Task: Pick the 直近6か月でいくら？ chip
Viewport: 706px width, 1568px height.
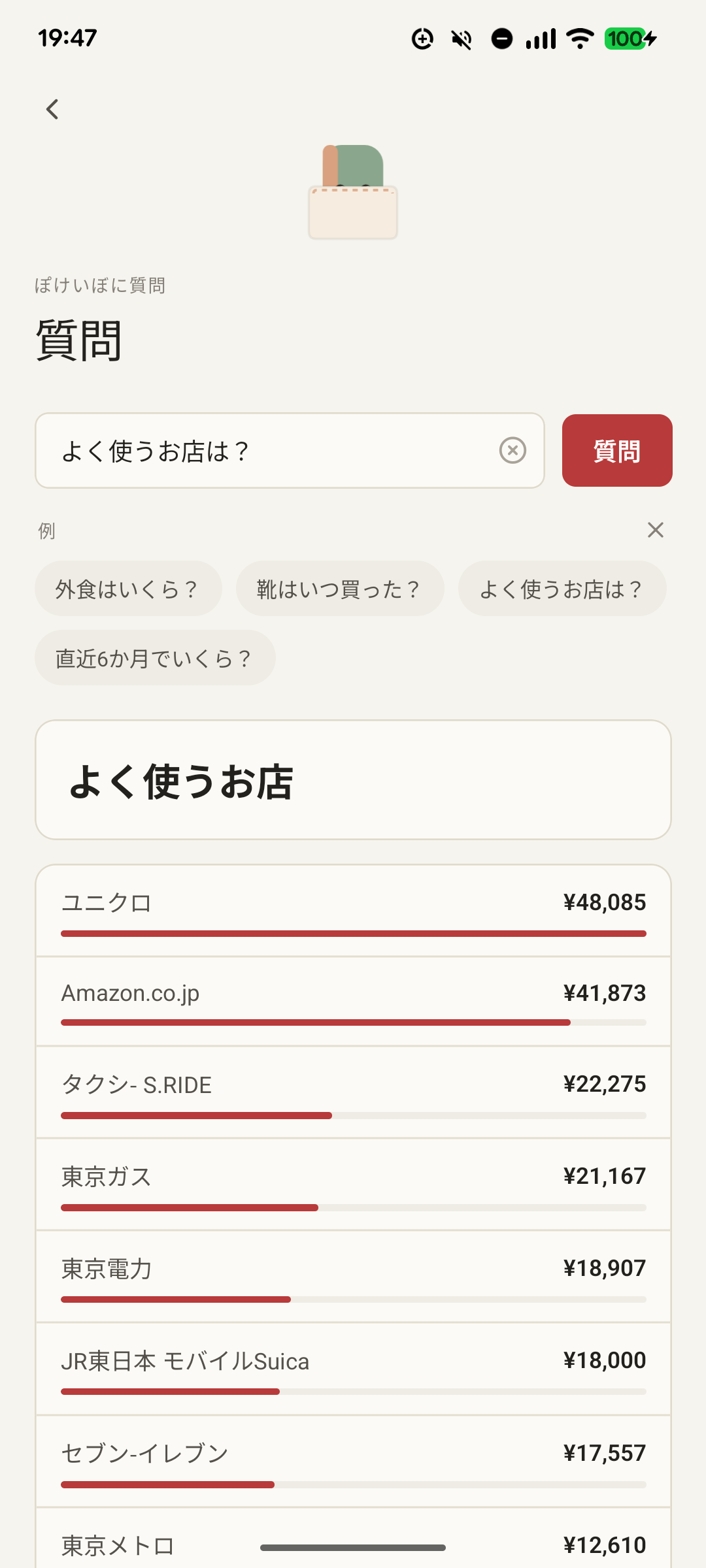Action: pyautogui.click(x=155, y=658)
